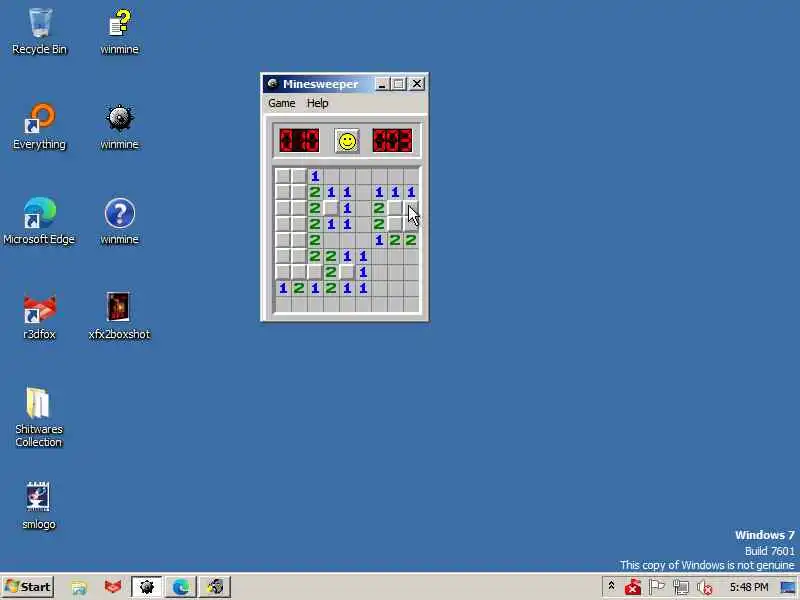Click the Minesweeper title bar mine icon

272,84
